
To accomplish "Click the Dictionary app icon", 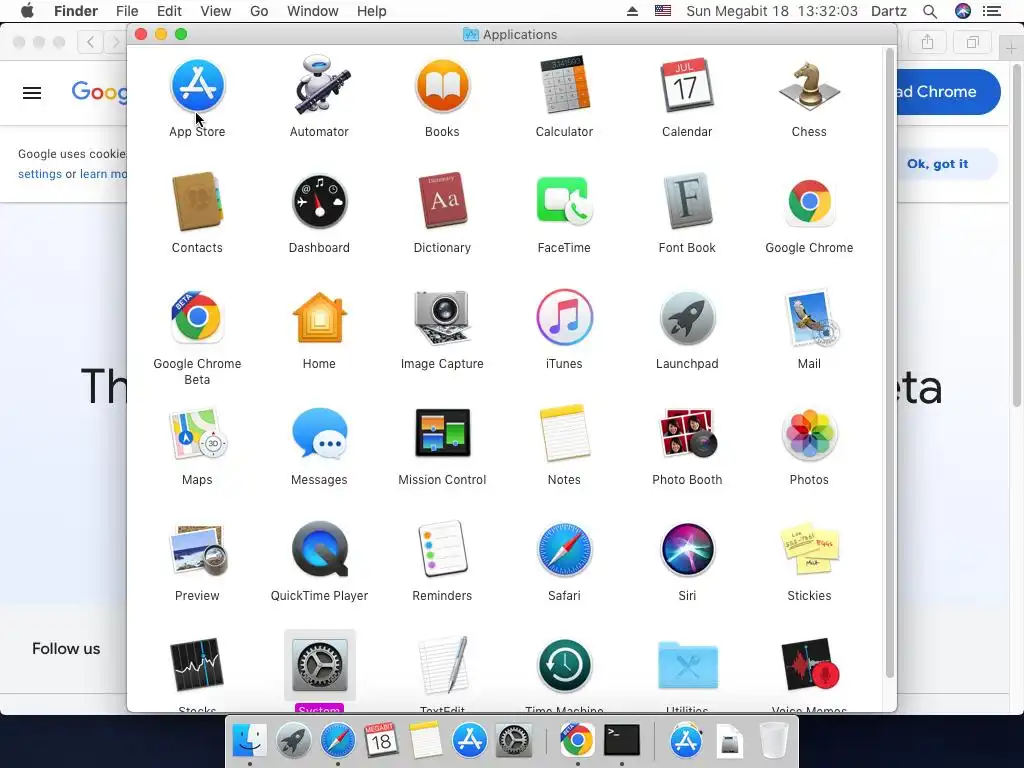I will tap(442, 202).
